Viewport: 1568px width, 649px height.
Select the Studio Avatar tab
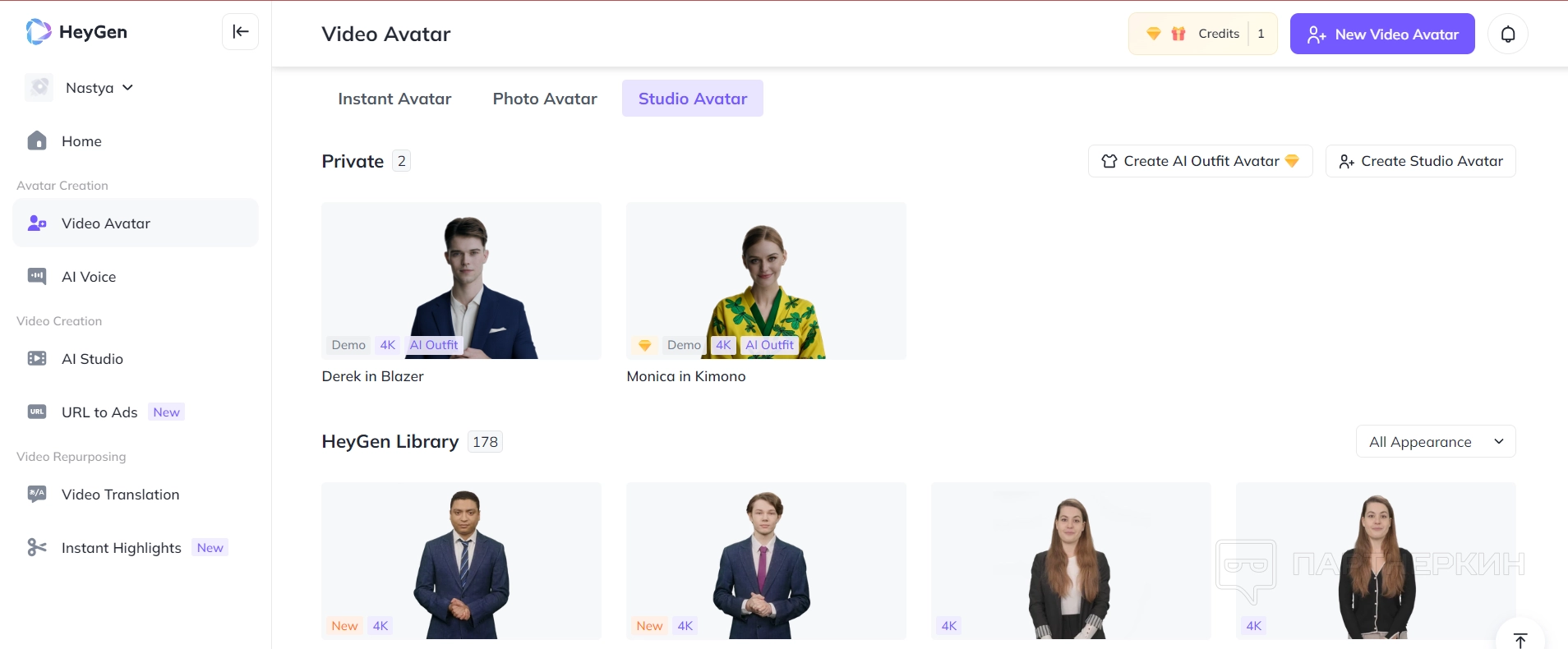[692, 99]
